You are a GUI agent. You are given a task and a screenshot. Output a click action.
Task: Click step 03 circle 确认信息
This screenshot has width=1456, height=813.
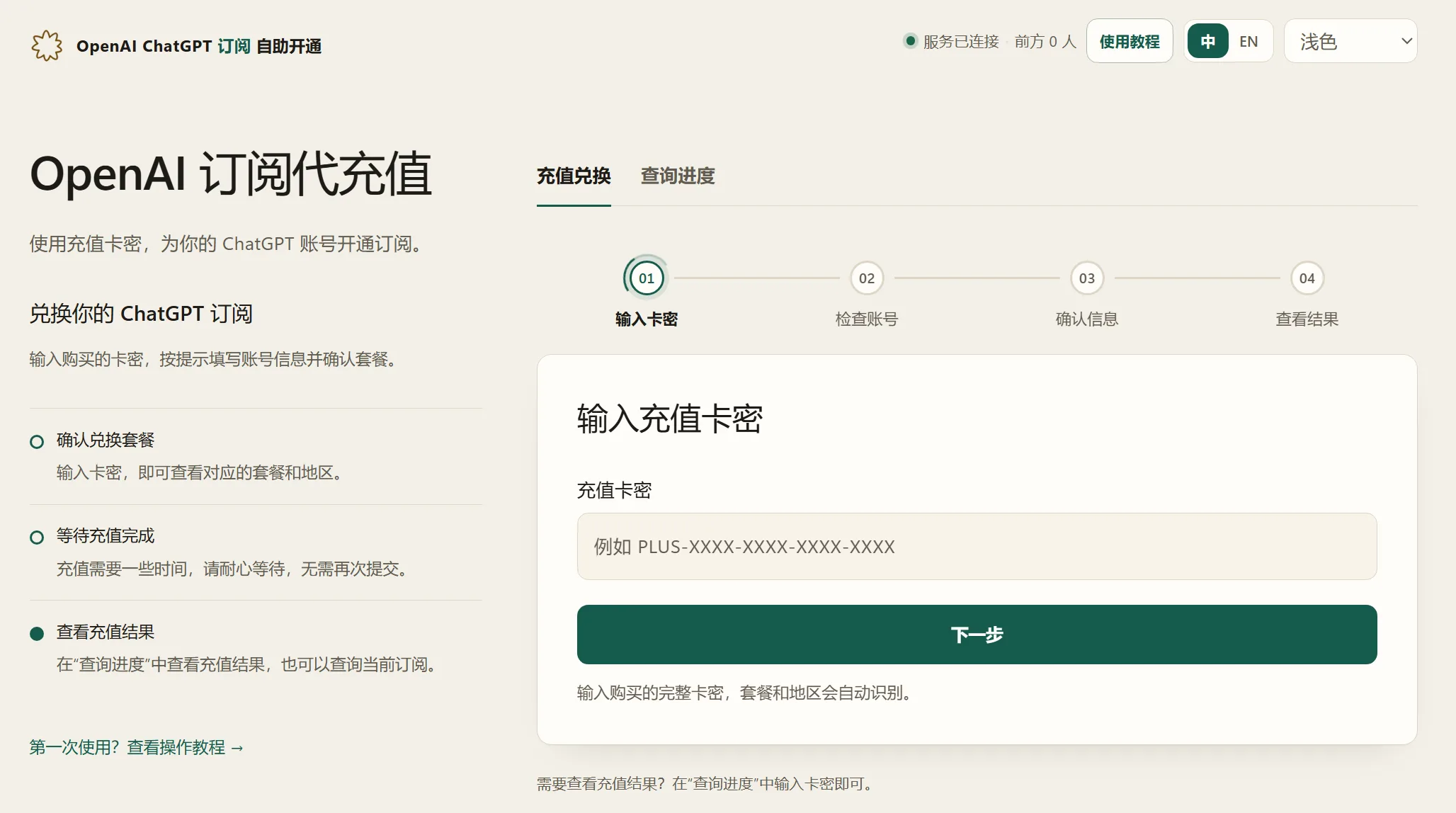(x=1087, y=278)
